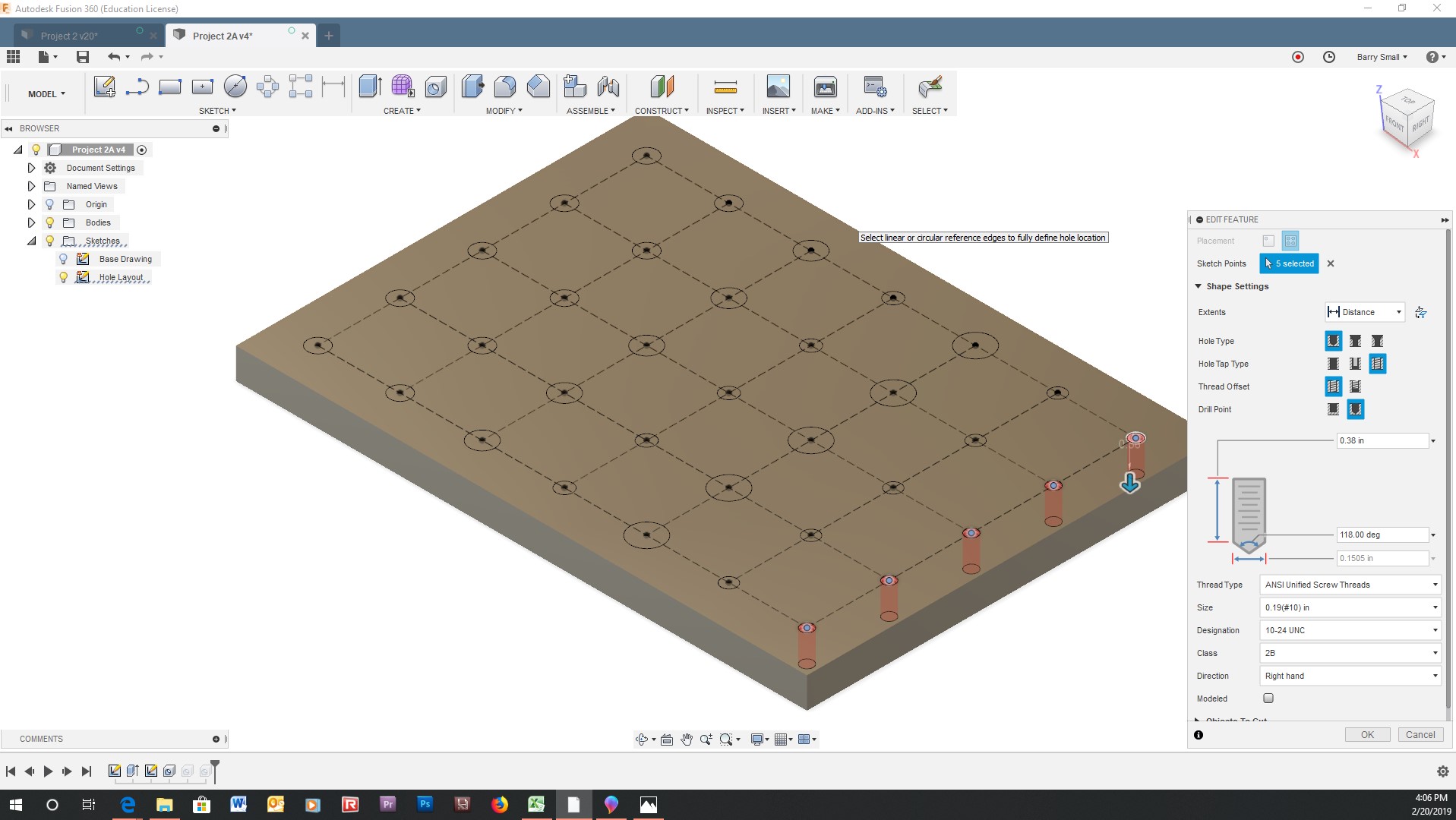The image size is (1456, 820).
Task: Open the Job Status clock icon
Action: pyautogui.click(x=1328, y=57)
